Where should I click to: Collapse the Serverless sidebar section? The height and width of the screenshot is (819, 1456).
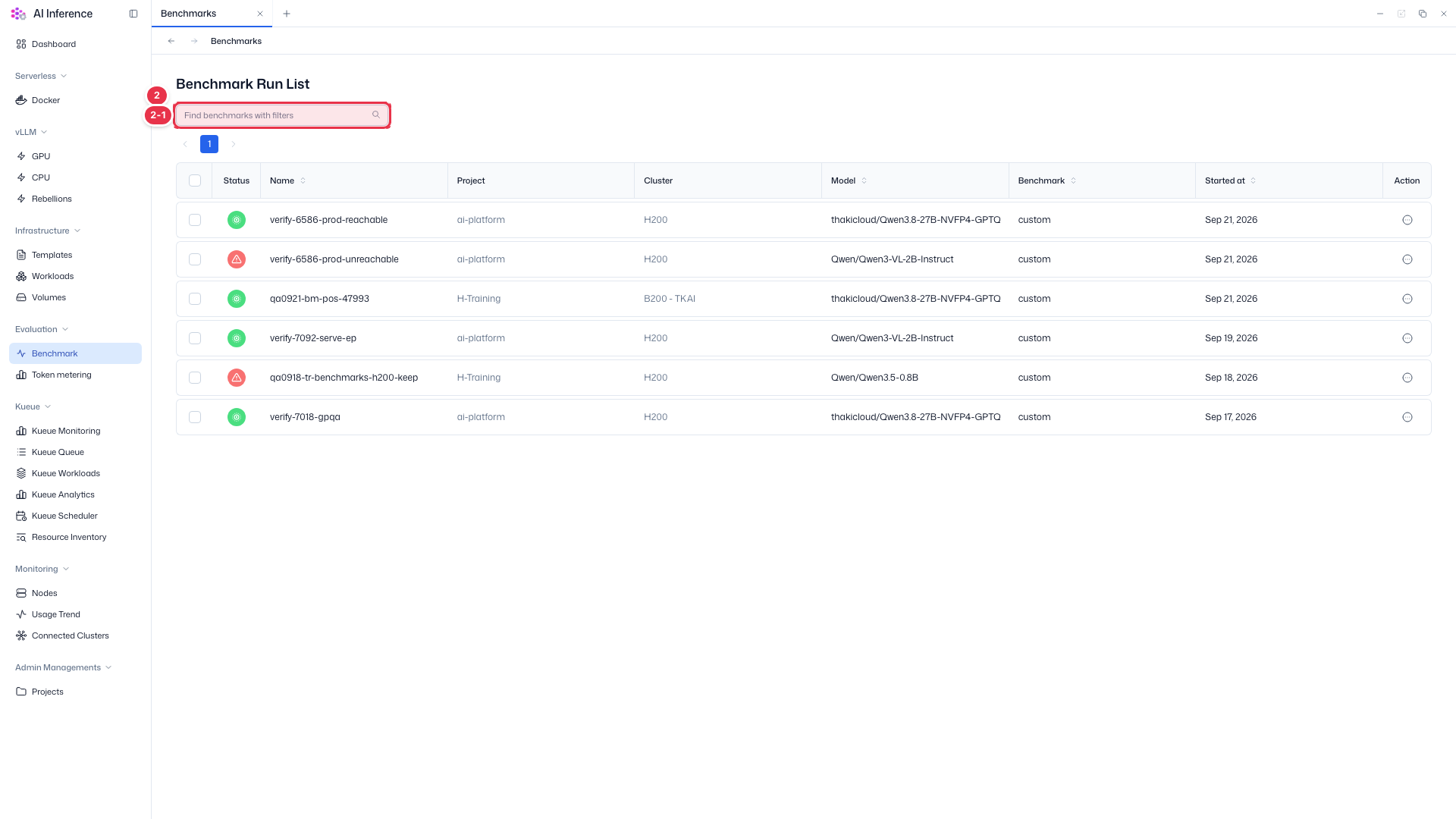[41, 76]
